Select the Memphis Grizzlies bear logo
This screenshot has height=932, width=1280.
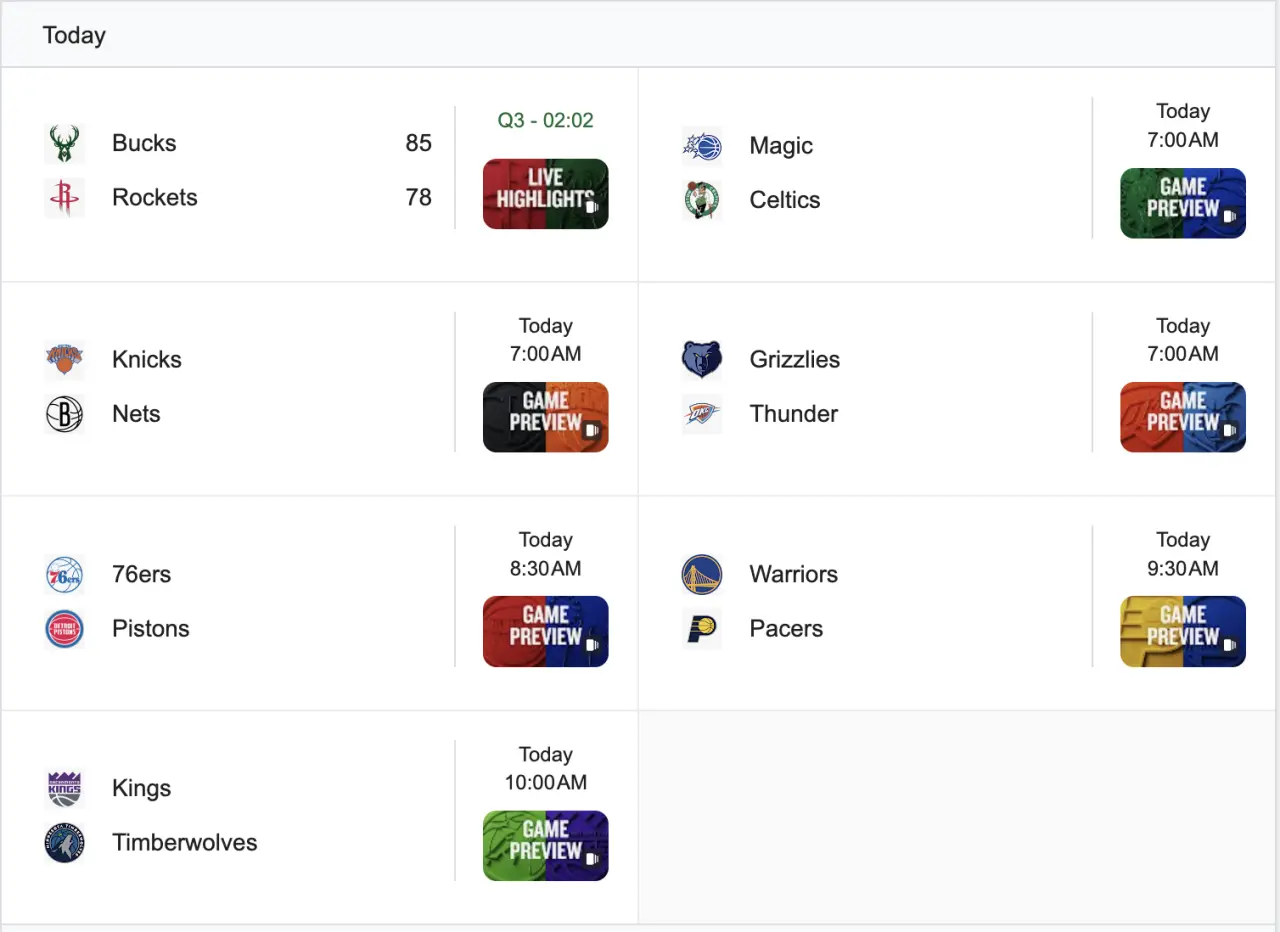coord(701,359)
